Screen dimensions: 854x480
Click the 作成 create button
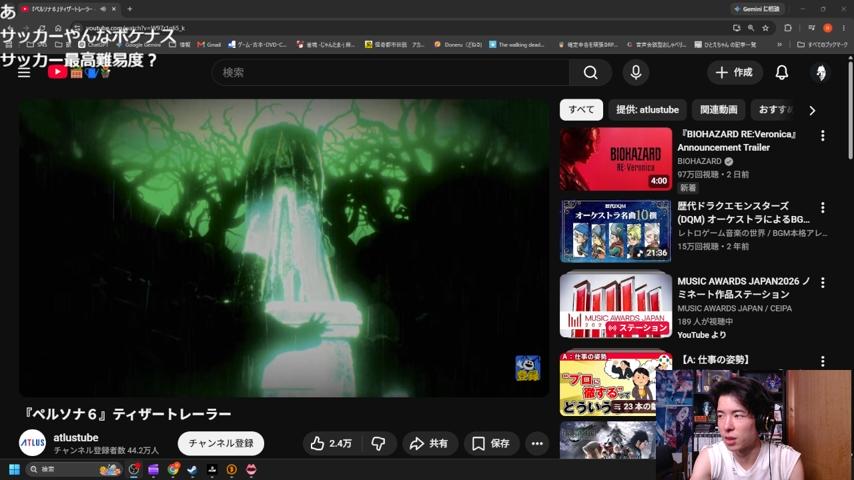(734, 72)
